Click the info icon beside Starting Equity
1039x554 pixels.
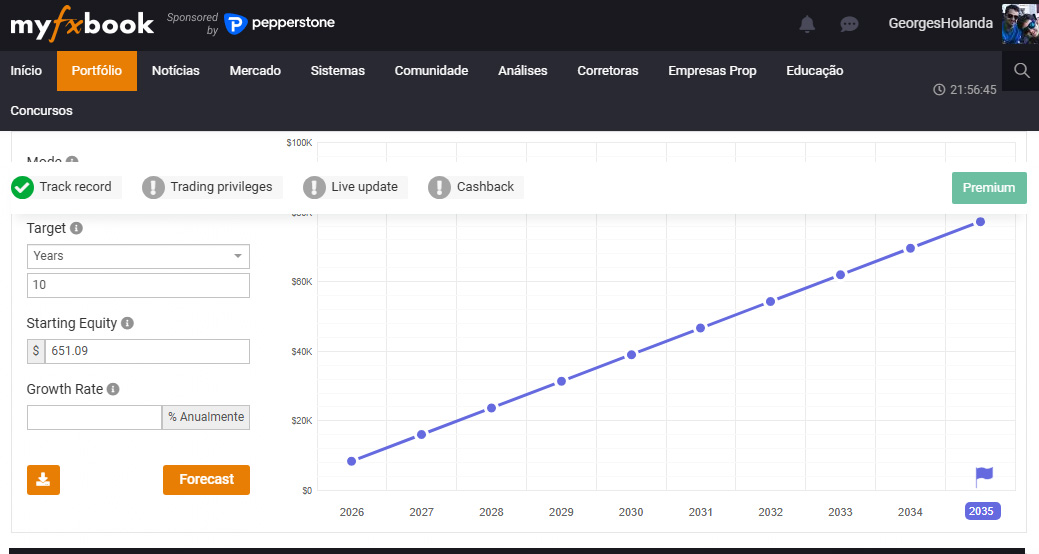pos(127,324)
